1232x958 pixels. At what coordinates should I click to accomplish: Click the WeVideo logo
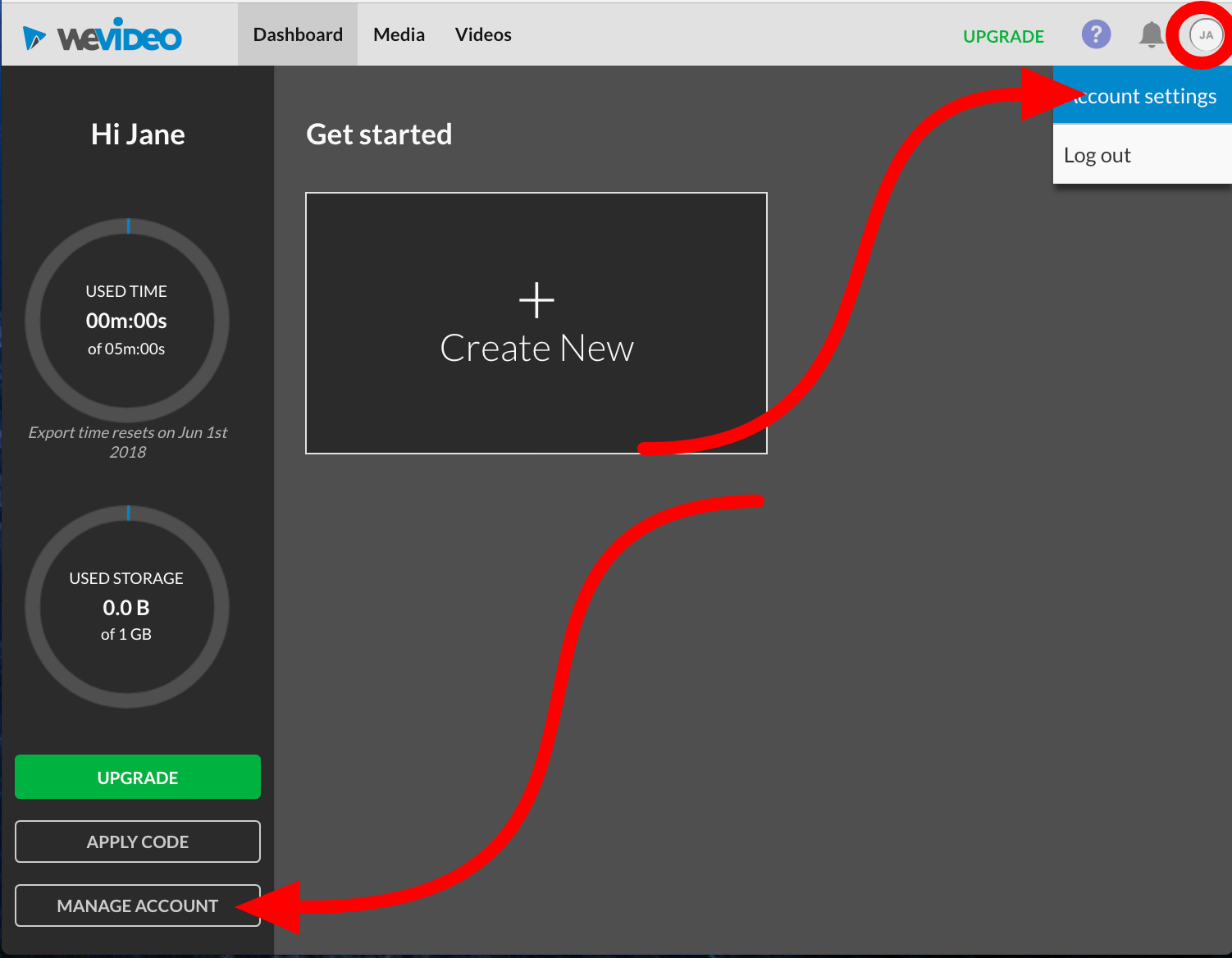coord(103,36)
